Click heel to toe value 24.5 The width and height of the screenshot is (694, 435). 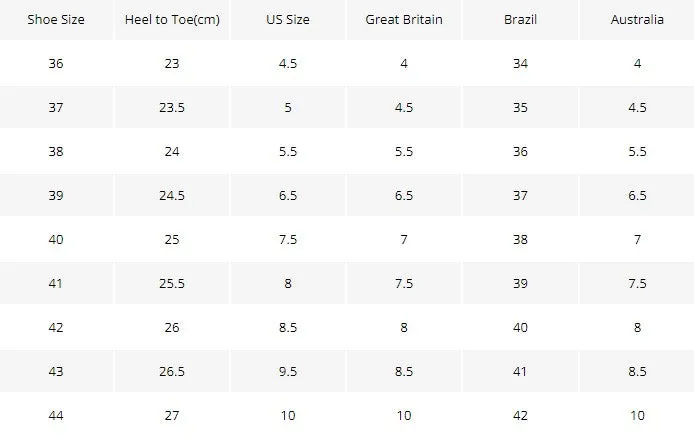[172, 195]
